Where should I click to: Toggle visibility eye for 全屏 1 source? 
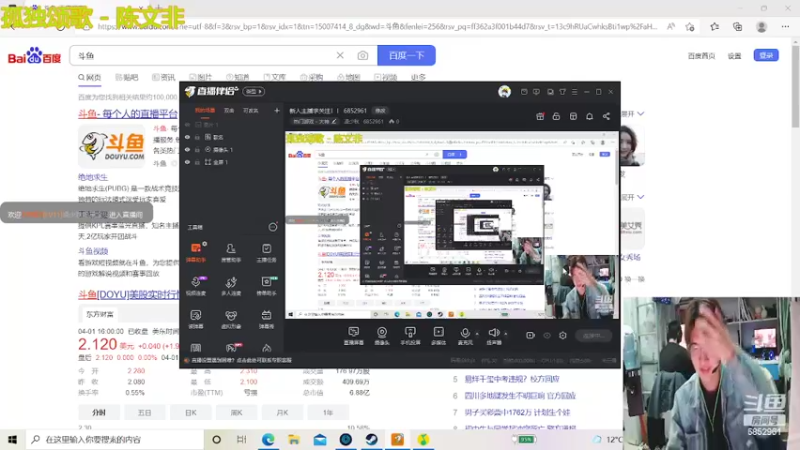pyautogui.click(x=187, y=162)
